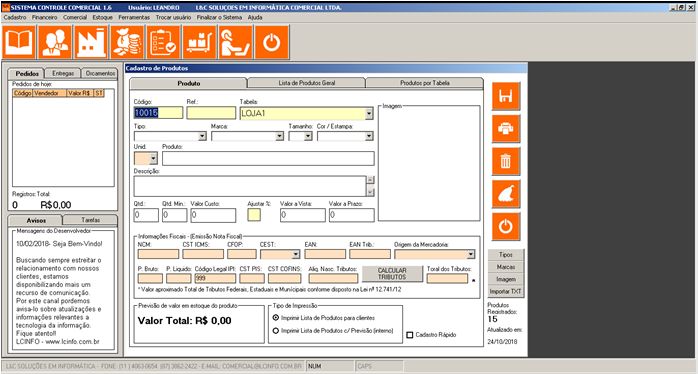This screenshot has height=374, width=698.
Task: Select the Pedidos tab
Action: [x=26, y=73]
